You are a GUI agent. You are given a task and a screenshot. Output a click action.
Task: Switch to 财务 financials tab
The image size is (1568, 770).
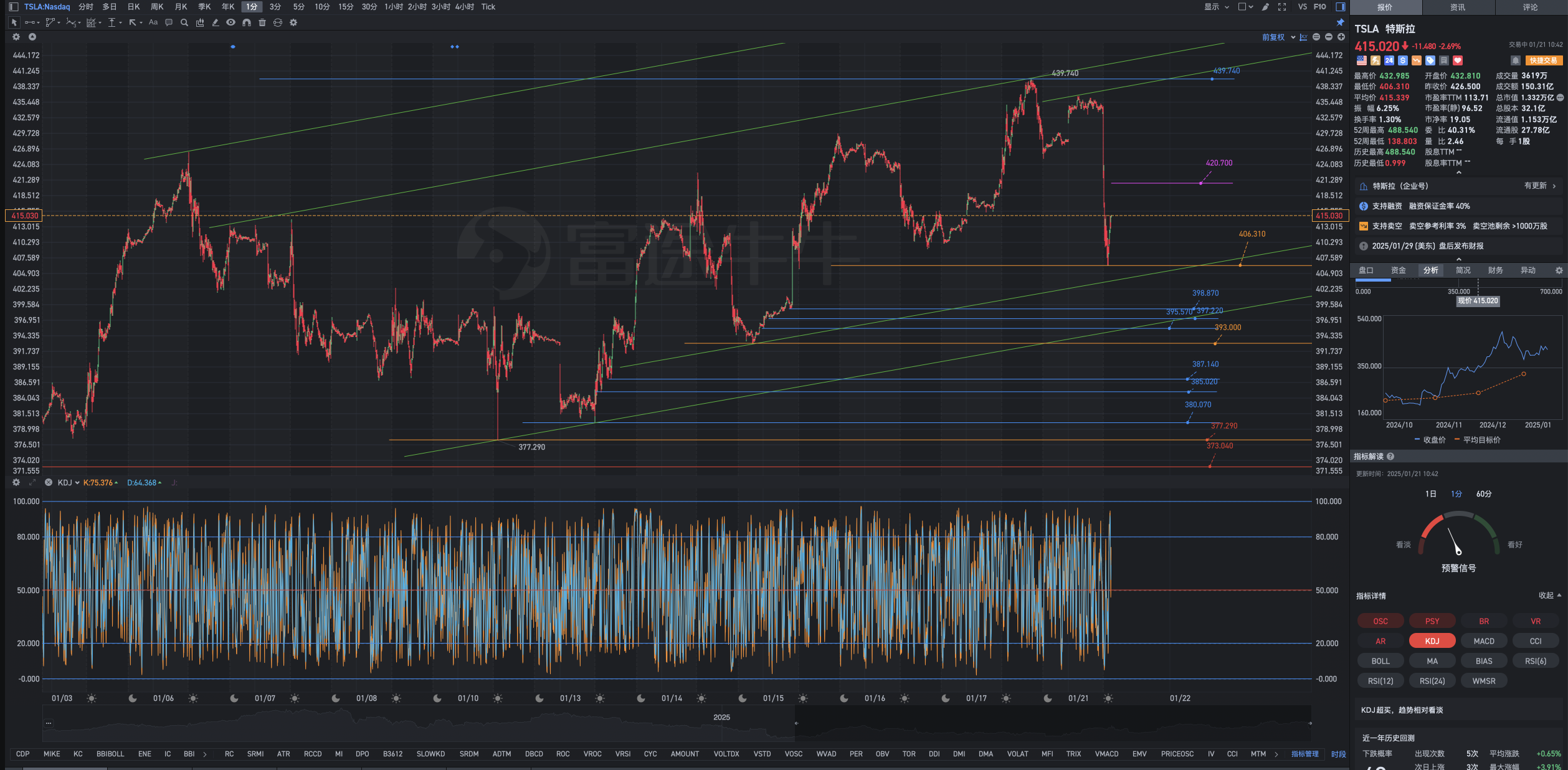point(1495,270)
